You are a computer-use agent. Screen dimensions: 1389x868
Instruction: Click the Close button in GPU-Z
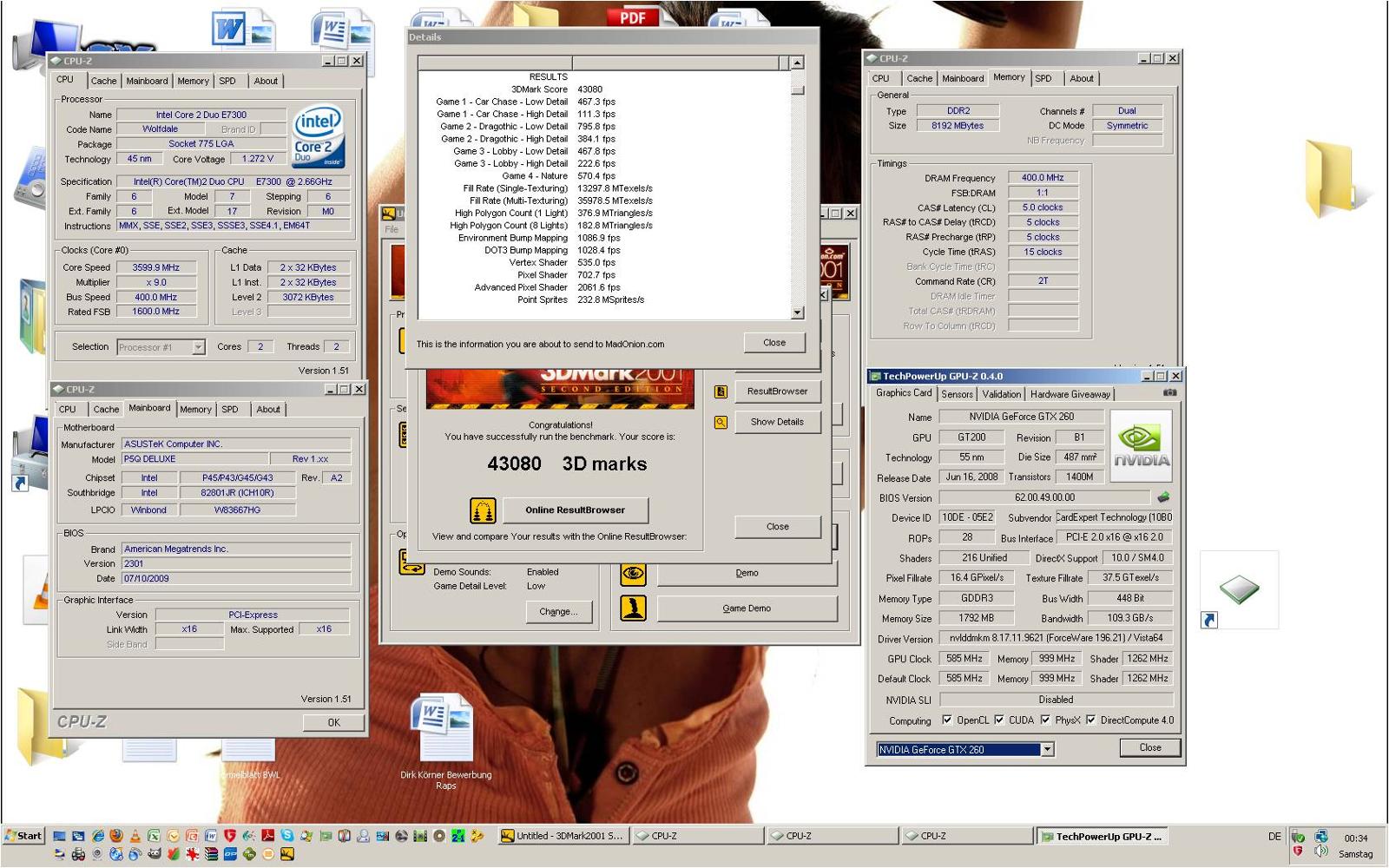coord(1150,747)
